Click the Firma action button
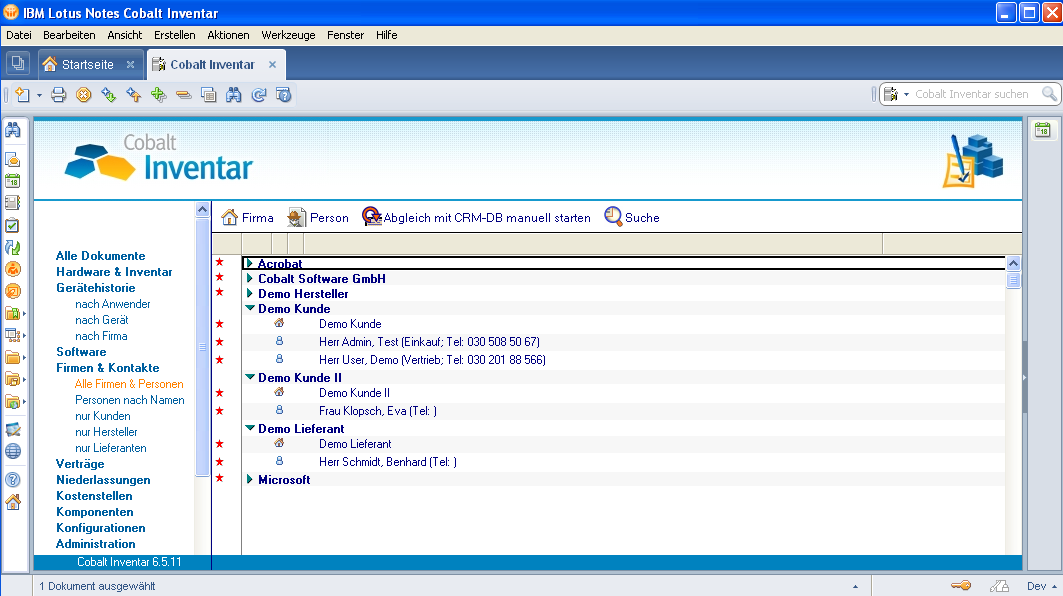Image resolution: width=1063 pixels, height=596 pixels. (247, 218)
